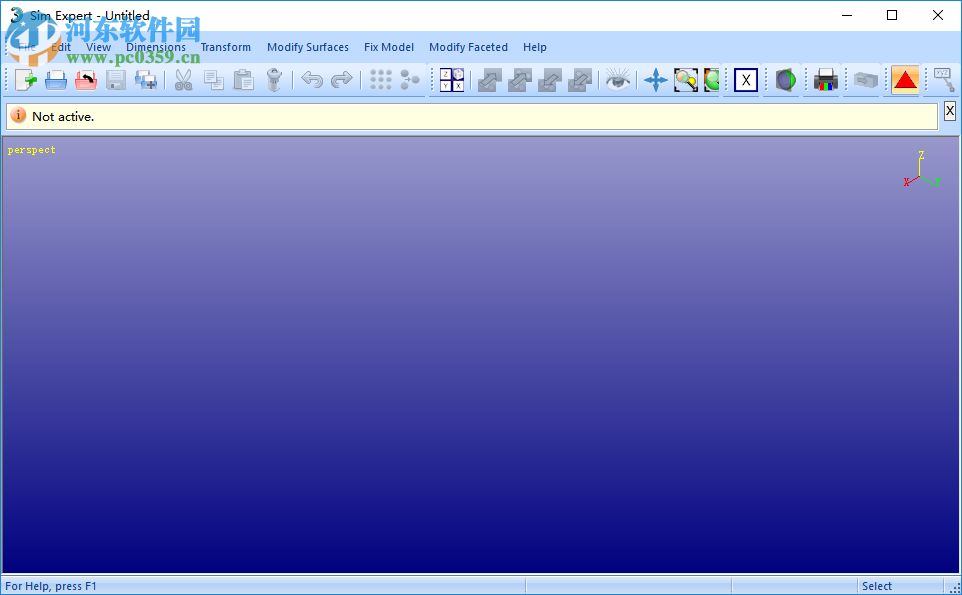Viewport: 962px width, 595px height.
Task: Click the XYZ coordinate label icon
Action: (943, 80)
